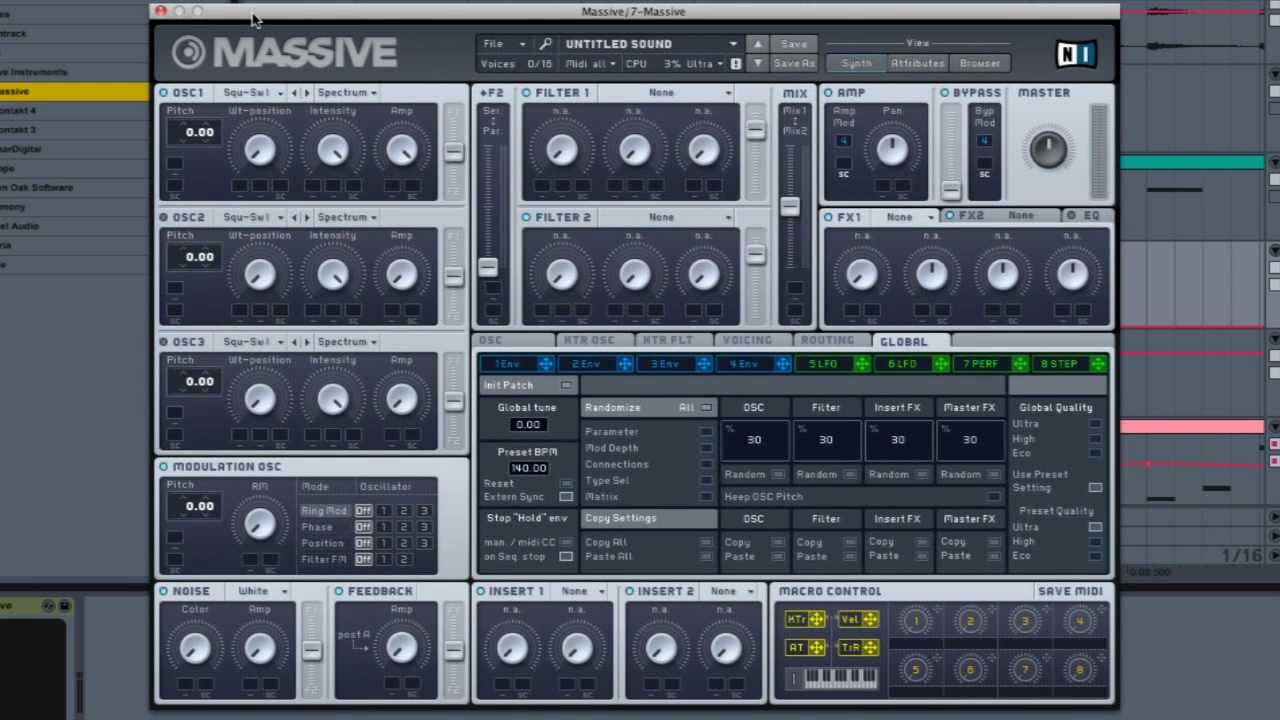Grab the 2 Env modulation cross handle
The width and height of the screenshot is (1280, 720).
(624, 364)
